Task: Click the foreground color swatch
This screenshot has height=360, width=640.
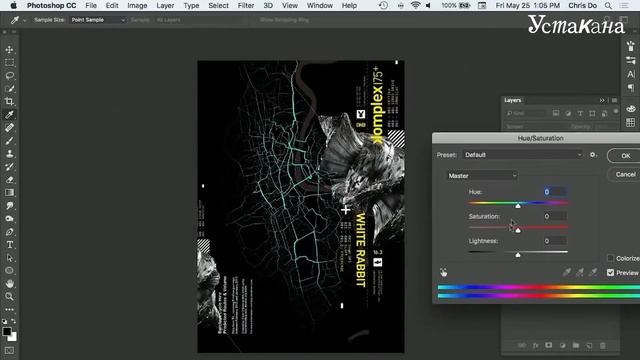Action: coord(7,331)
